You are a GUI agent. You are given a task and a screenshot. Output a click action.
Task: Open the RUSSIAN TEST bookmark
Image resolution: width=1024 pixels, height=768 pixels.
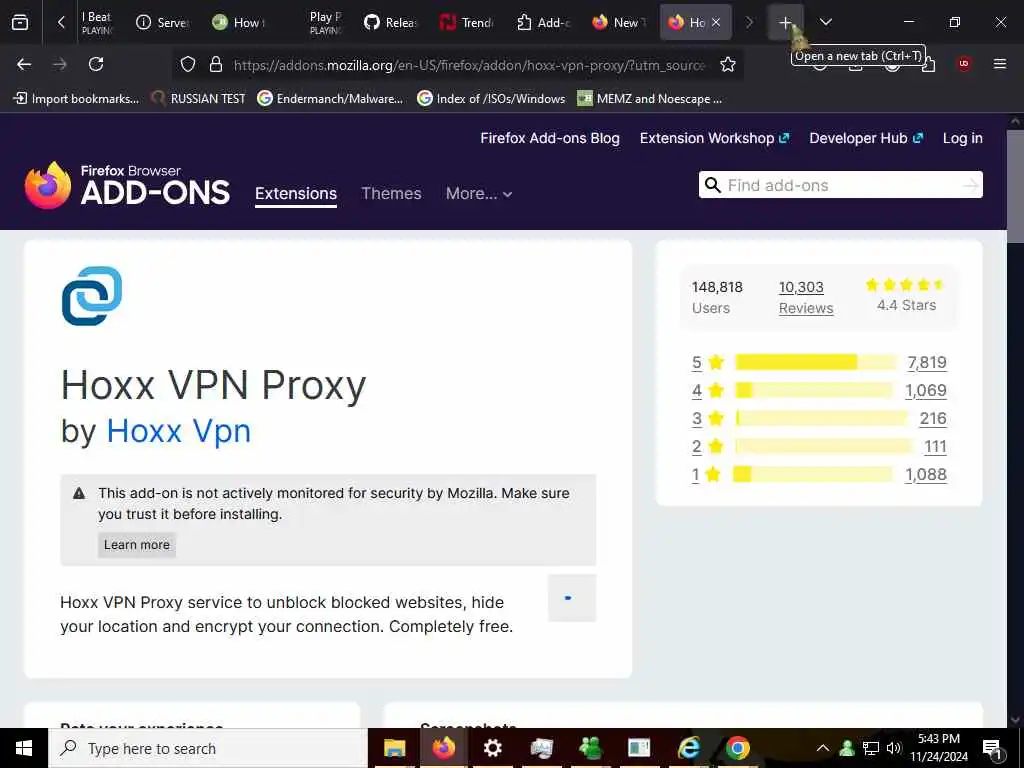coord(199,99)
